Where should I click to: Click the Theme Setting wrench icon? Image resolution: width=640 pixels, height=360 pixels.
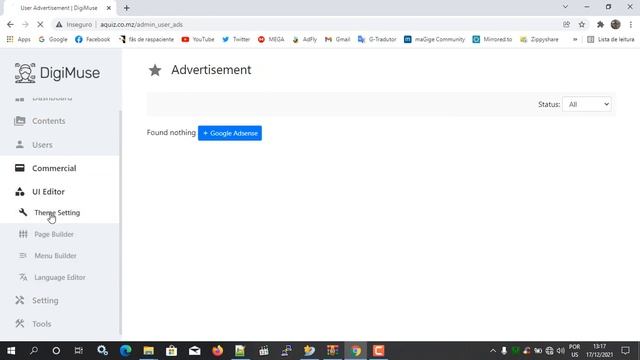click(23, 212)
